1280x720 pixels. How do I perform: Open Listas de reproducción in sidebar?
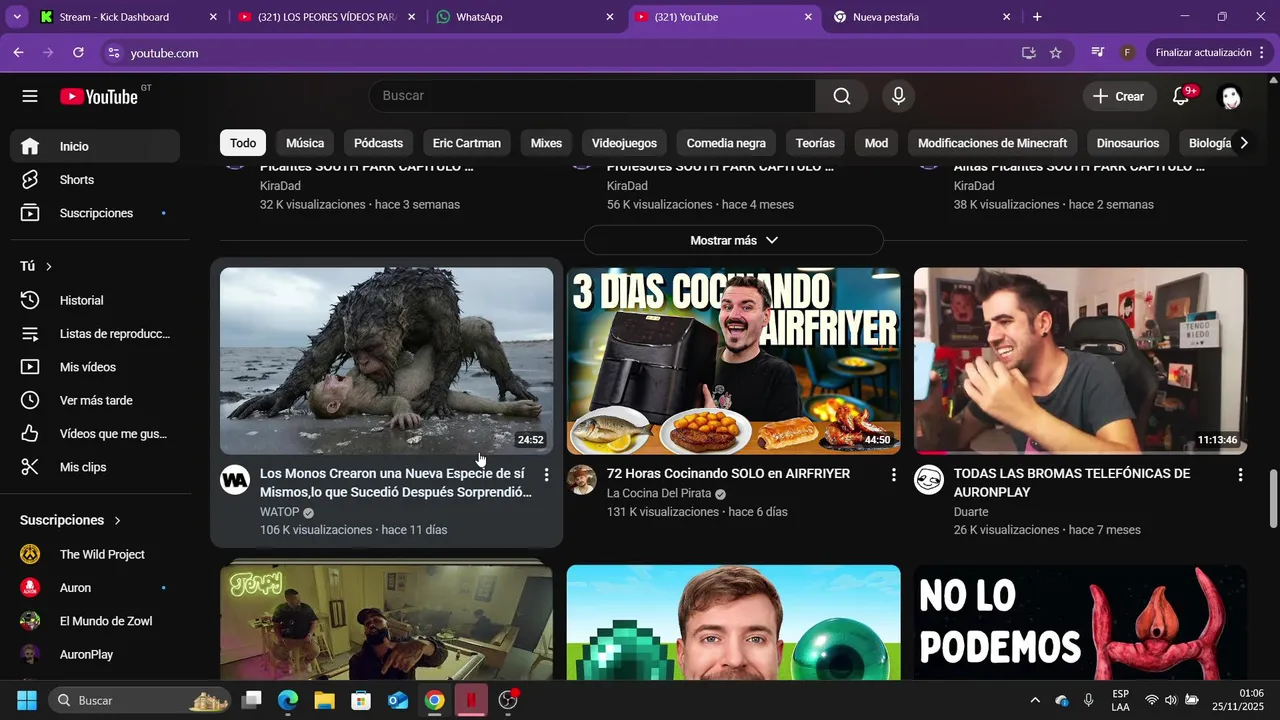[x=95, y=334]
